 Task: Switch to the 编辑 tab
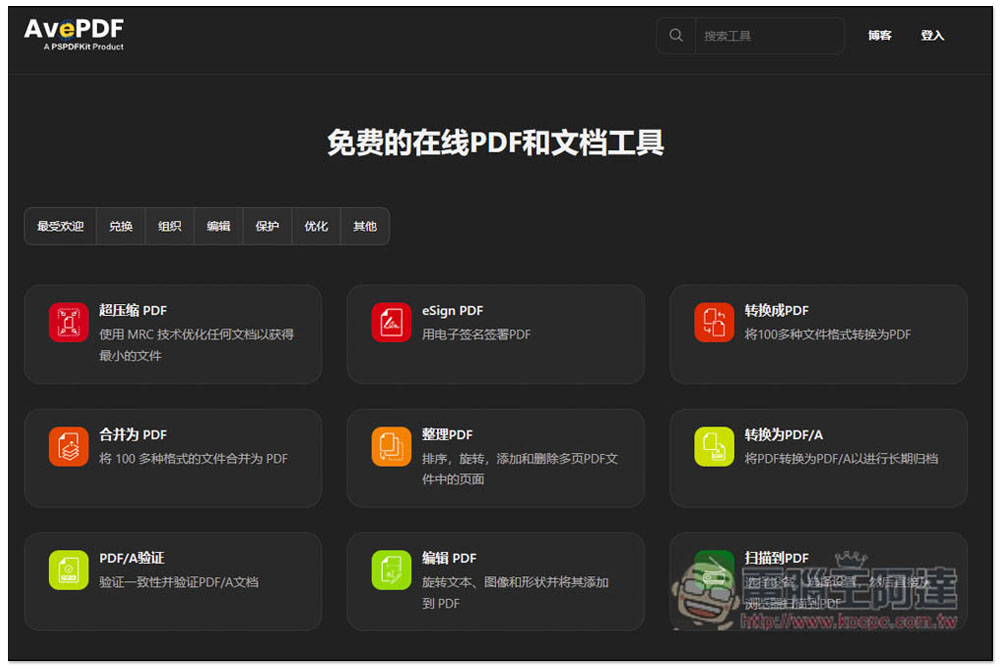click(x=219, y=226)
